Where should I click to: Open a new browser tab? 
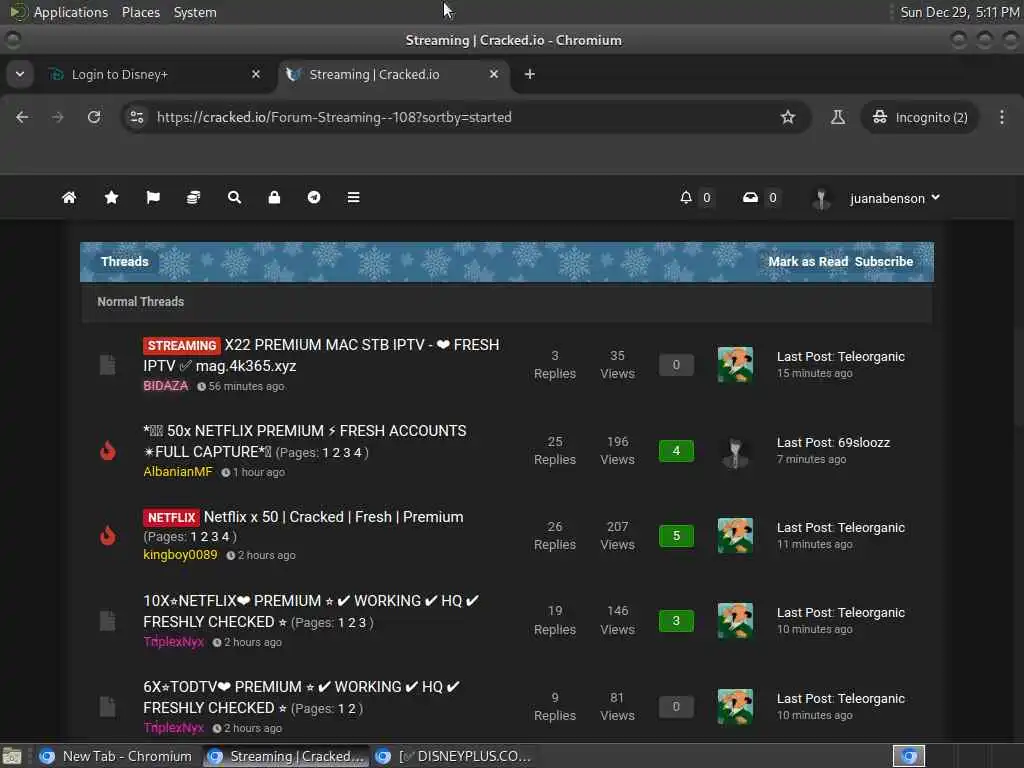(x=530, y=74)
